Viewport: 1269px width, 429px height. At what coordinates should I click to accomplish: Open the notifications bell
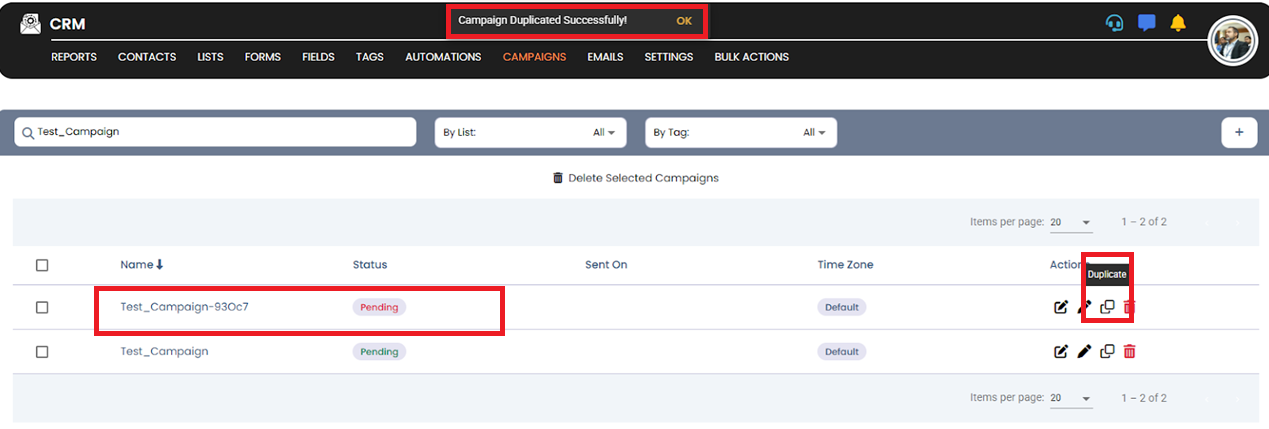click(x=1178, y=23)
